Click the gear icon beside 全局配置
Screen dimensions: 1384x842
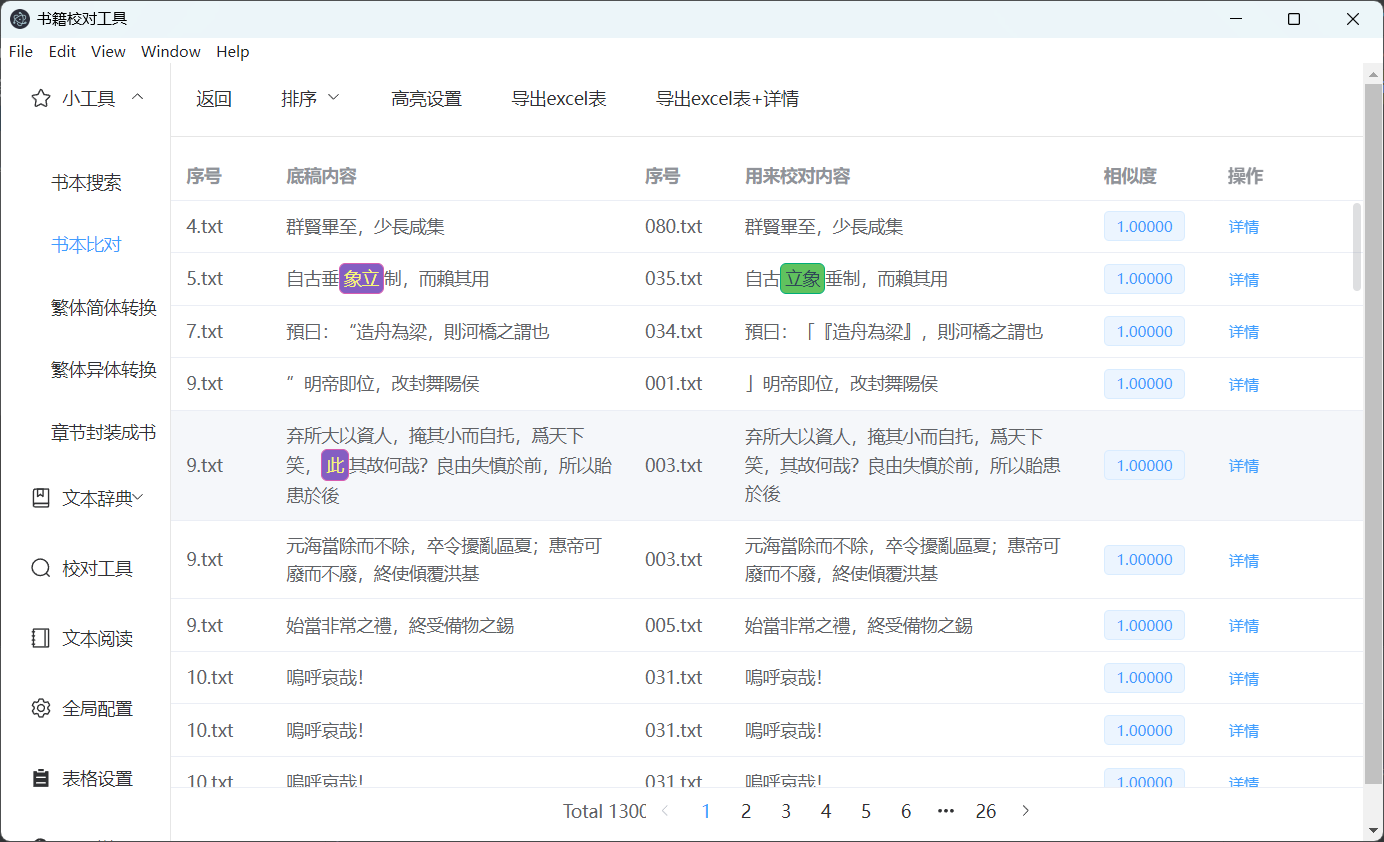click(x=41, y=708)
